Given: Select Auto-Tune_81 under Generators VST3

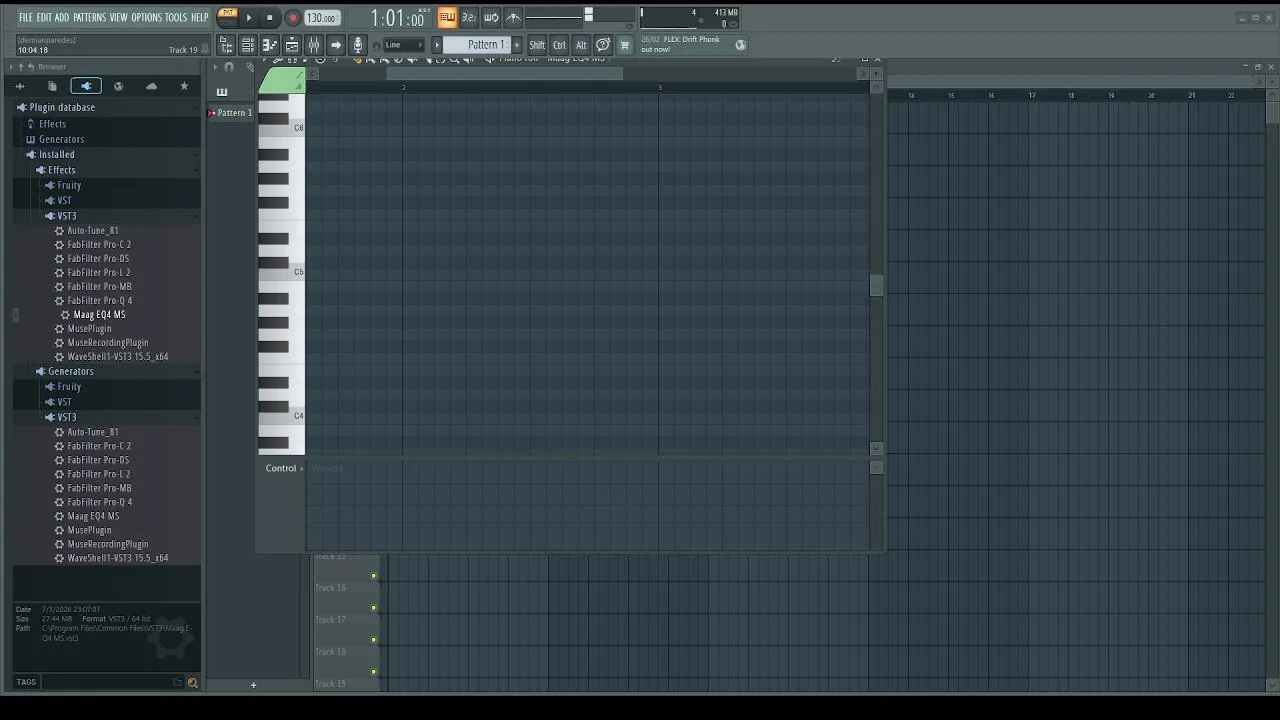Looking at the screenshot, I should (x=93, y=432).
